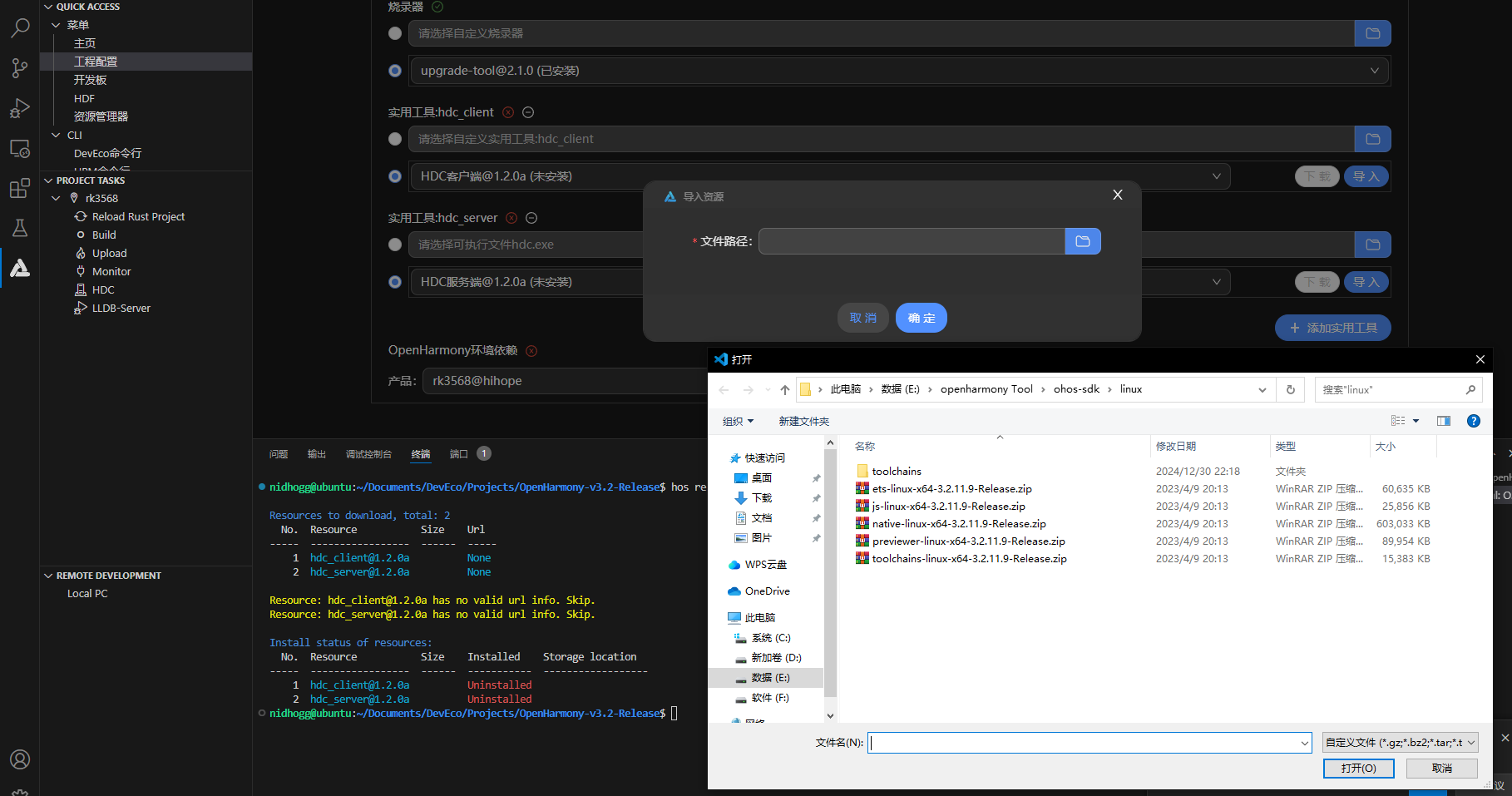The image size is (1512, 796).
Task: Open file type filter dropdown
Action: tap(1401, 743)
